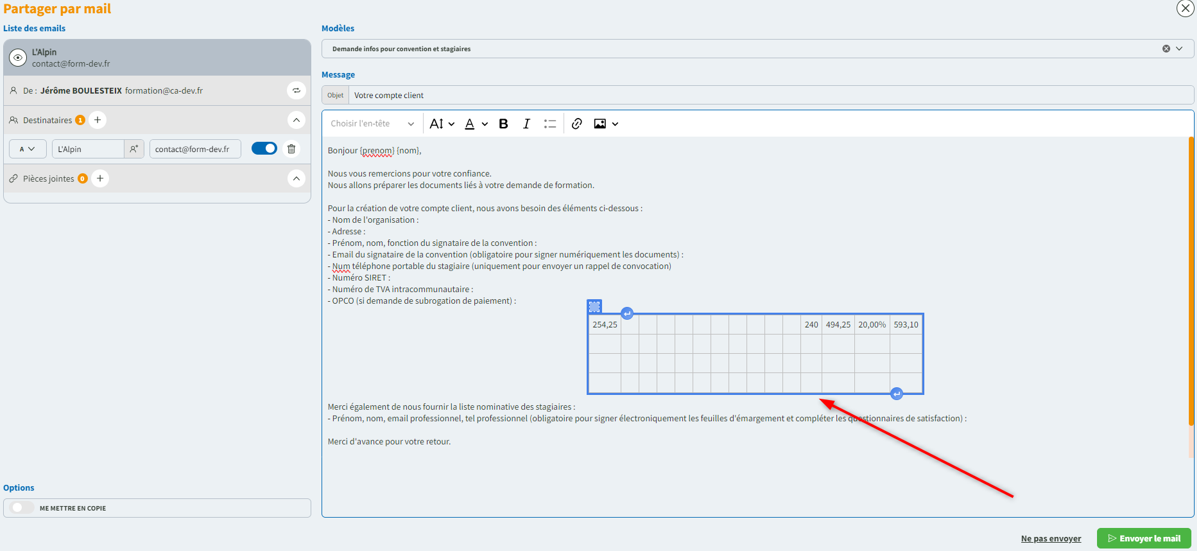The image size is (1197, 551).
Task: Open the image options dropdown arrow
Action: click(615, 124)
